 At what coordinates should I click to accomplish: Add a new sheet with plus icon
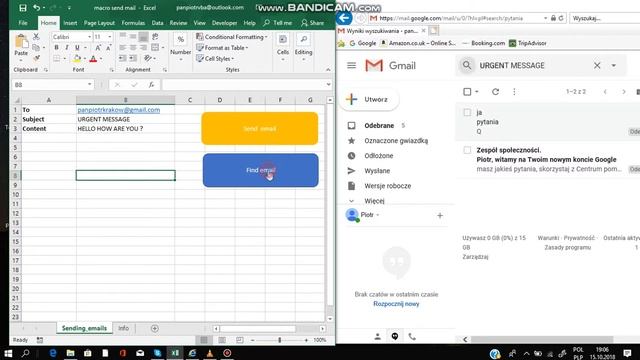coord(154,328)
